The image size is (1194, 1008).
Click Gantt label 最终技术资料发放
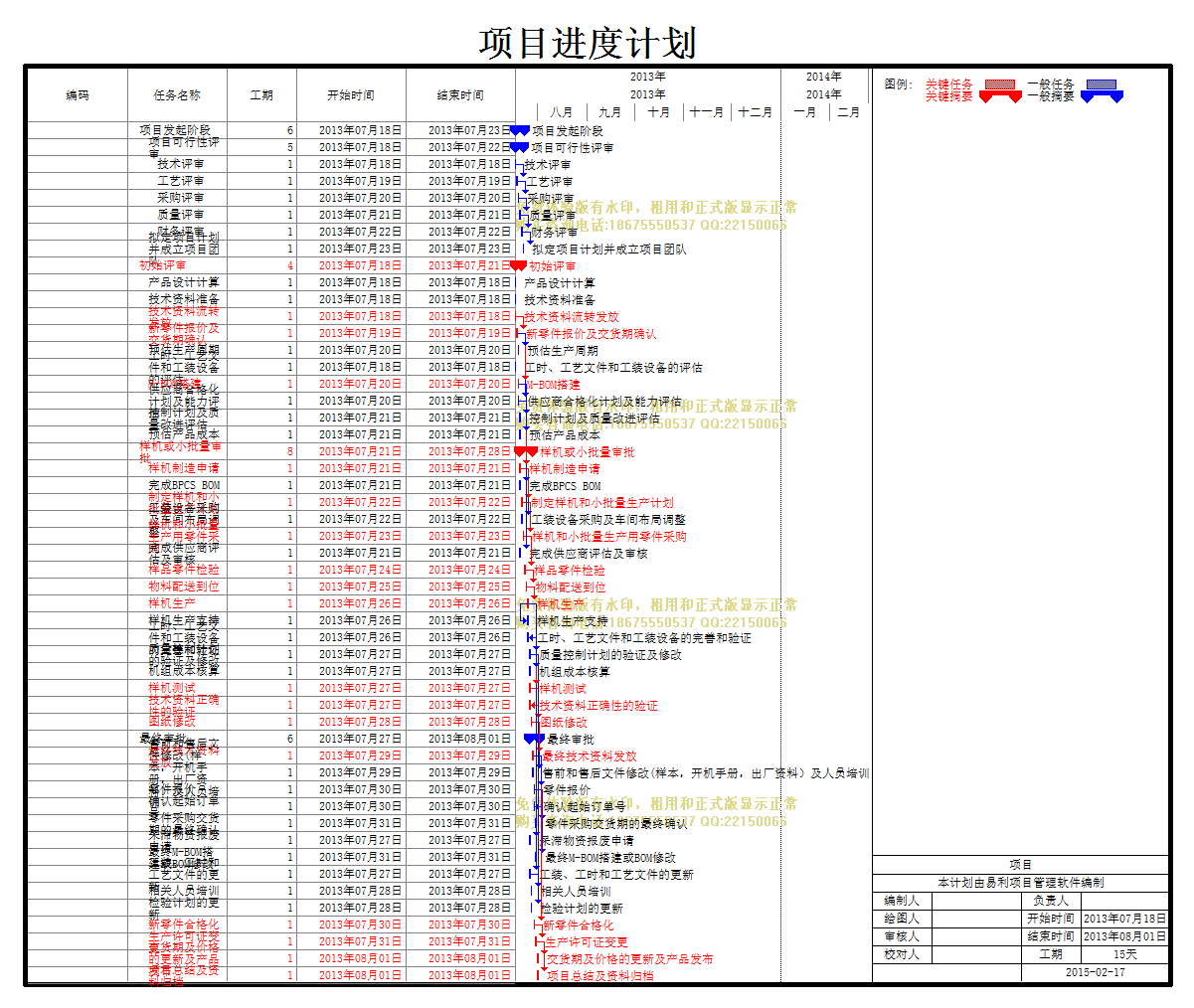point(591,756)
